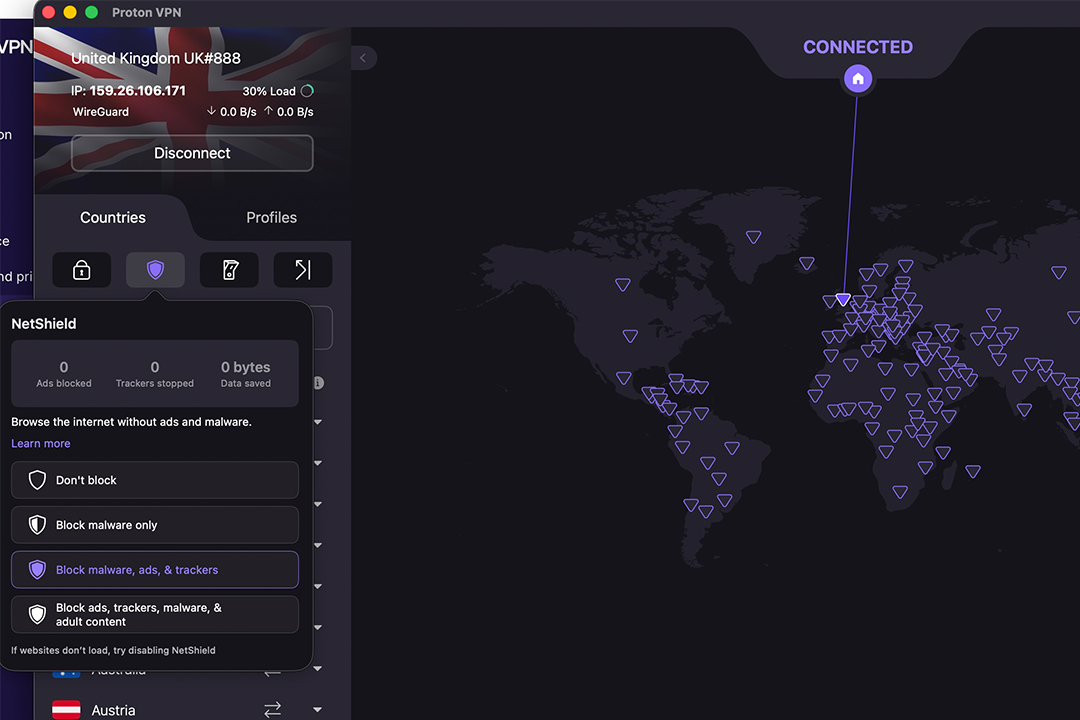Click the Ads blocked counter
The height and width of the screenshot is (720, 1080).
point(63,374)
